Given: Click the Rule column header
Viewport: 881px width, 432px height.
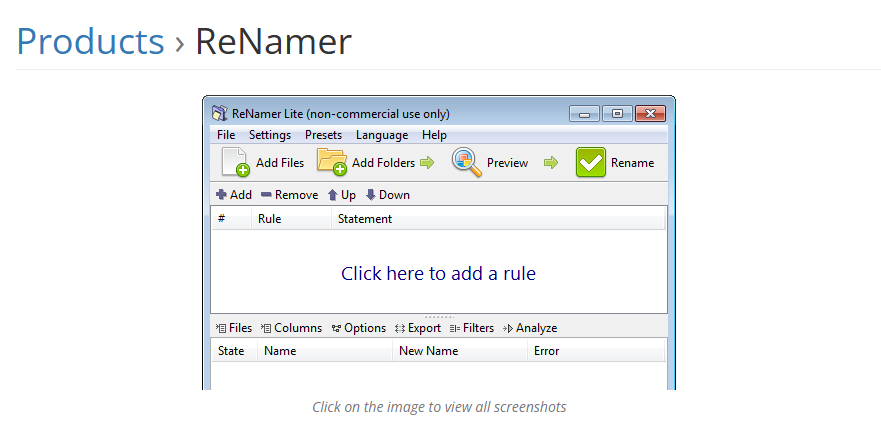Looking at the screenshot, I should [x=292, y=219].
